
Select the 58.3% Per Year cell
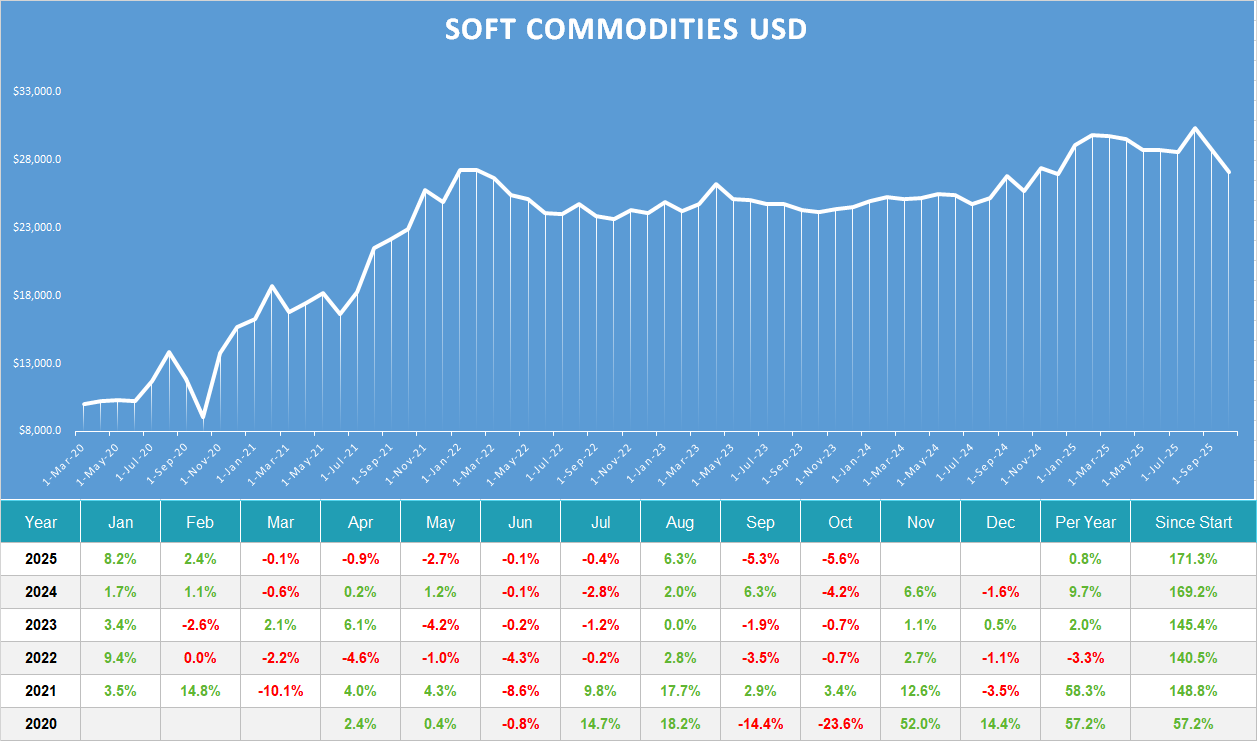click(1085, 690)
